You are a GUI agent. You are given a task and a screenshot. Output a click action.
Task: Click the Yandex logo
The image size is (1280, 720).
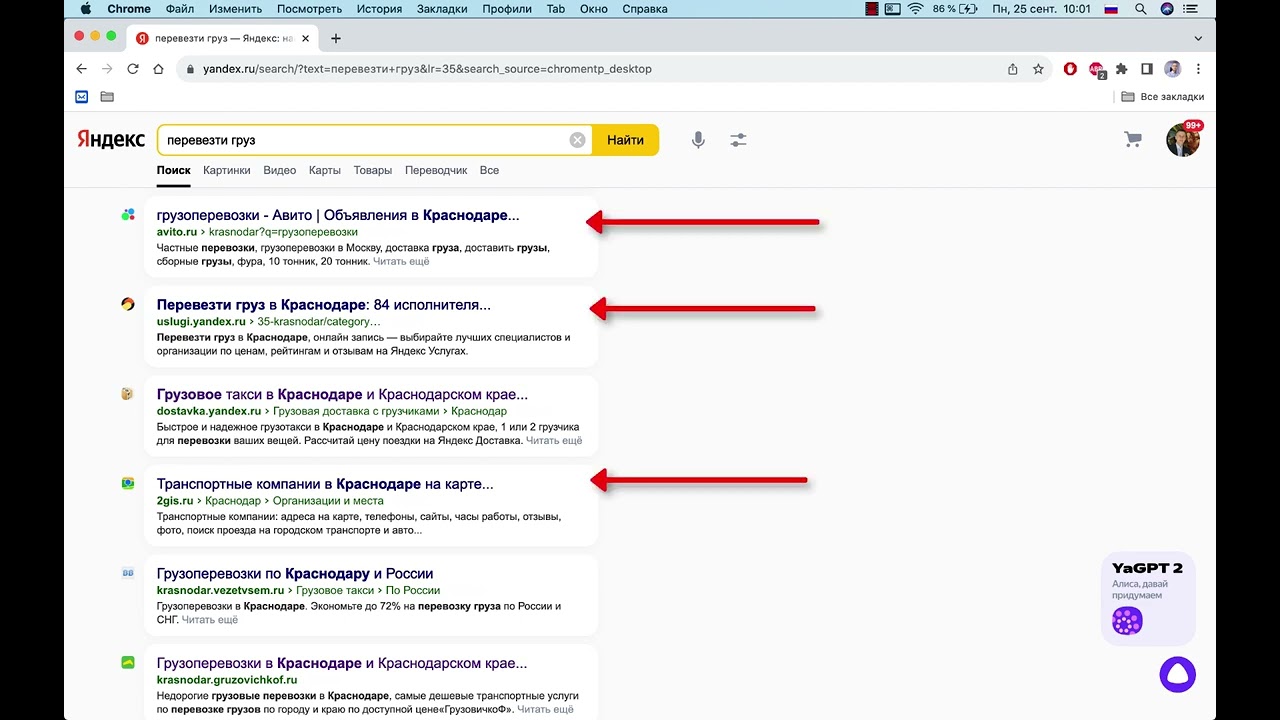pos(111,140)
